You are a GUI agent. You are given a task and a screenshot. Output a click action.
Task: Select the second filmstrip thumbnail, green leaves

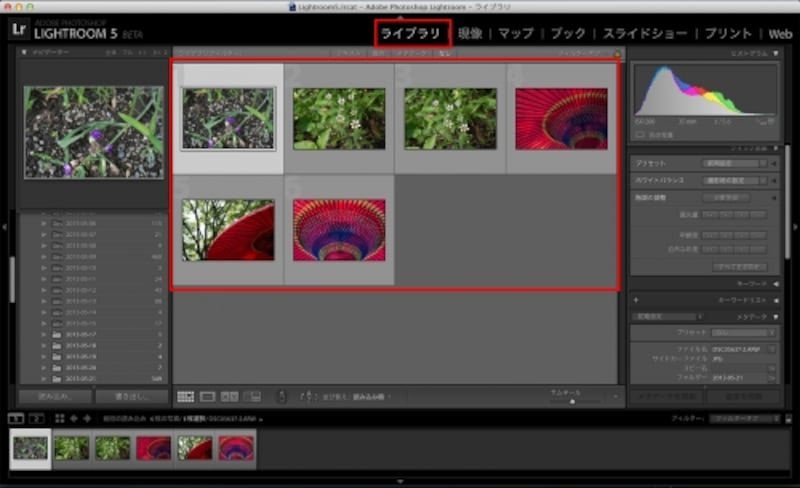(x=71, y=448)
